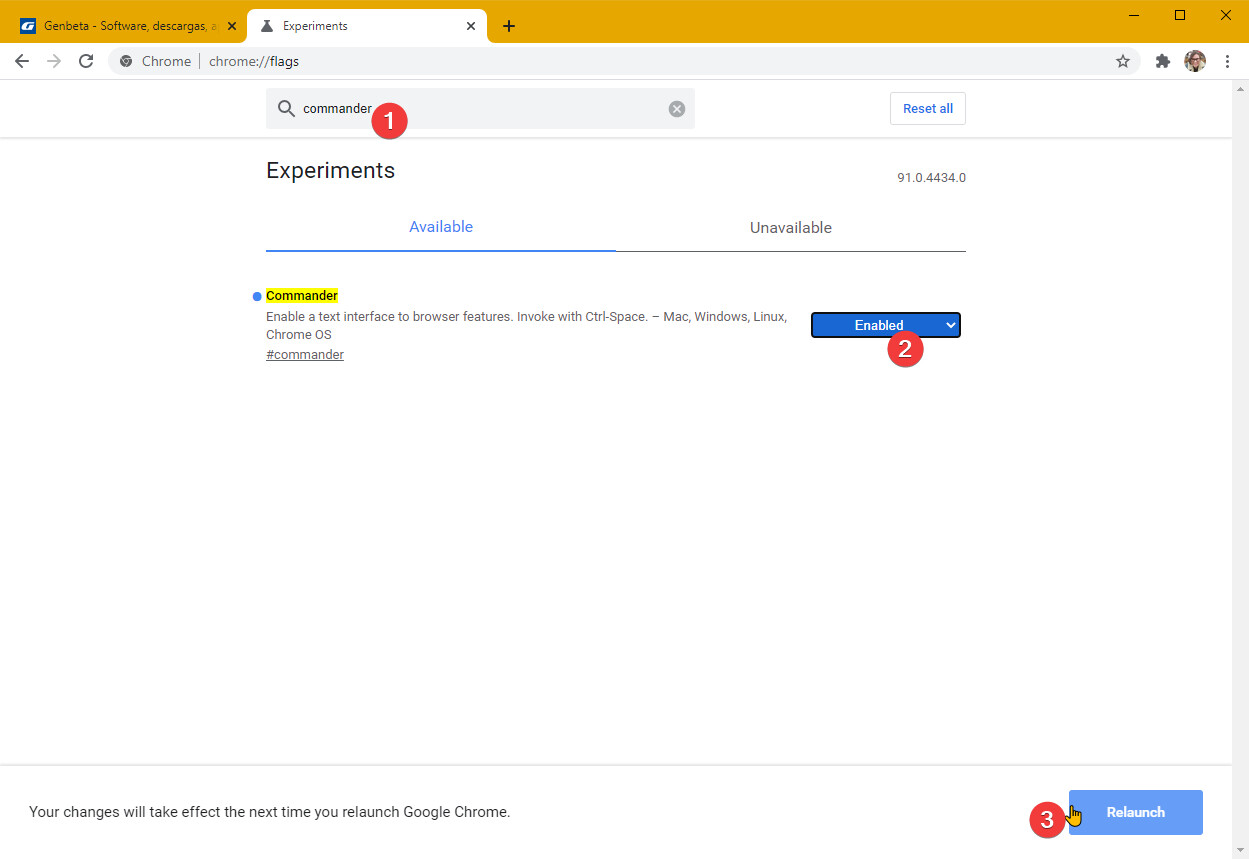Maximize the Chrome window
This screenshot has height=859, width=1249.
point(1180,15)
